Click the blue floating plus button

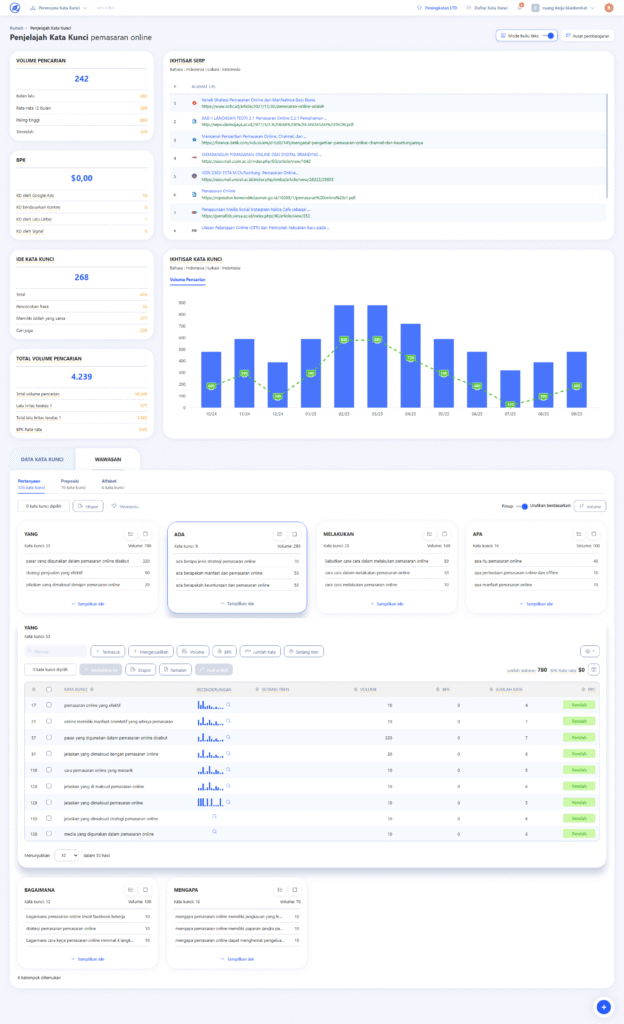coord(603,1006)
